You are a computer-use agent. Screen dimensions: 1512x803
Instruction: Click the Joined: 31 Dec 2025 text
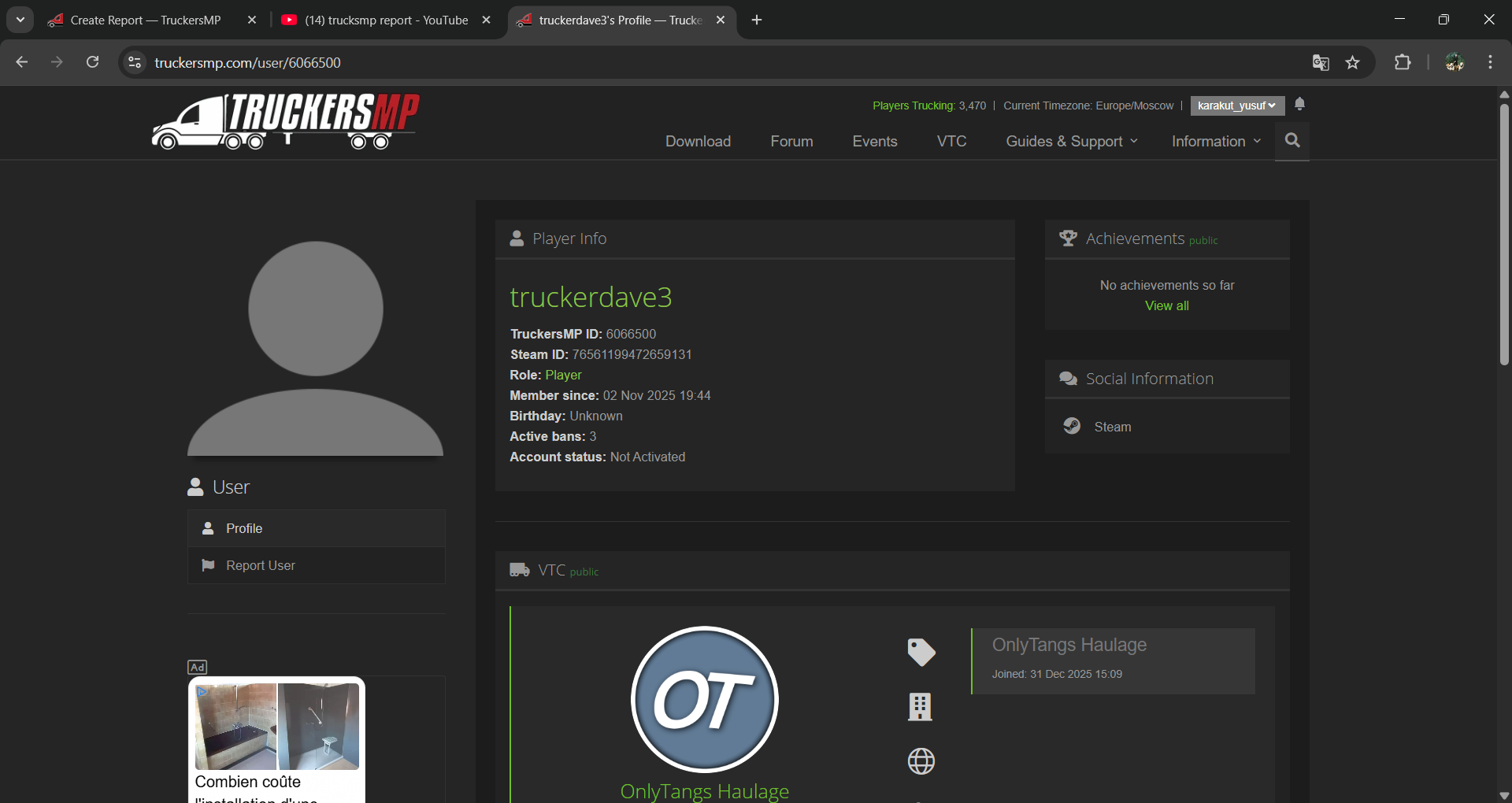coord(1057,674)
